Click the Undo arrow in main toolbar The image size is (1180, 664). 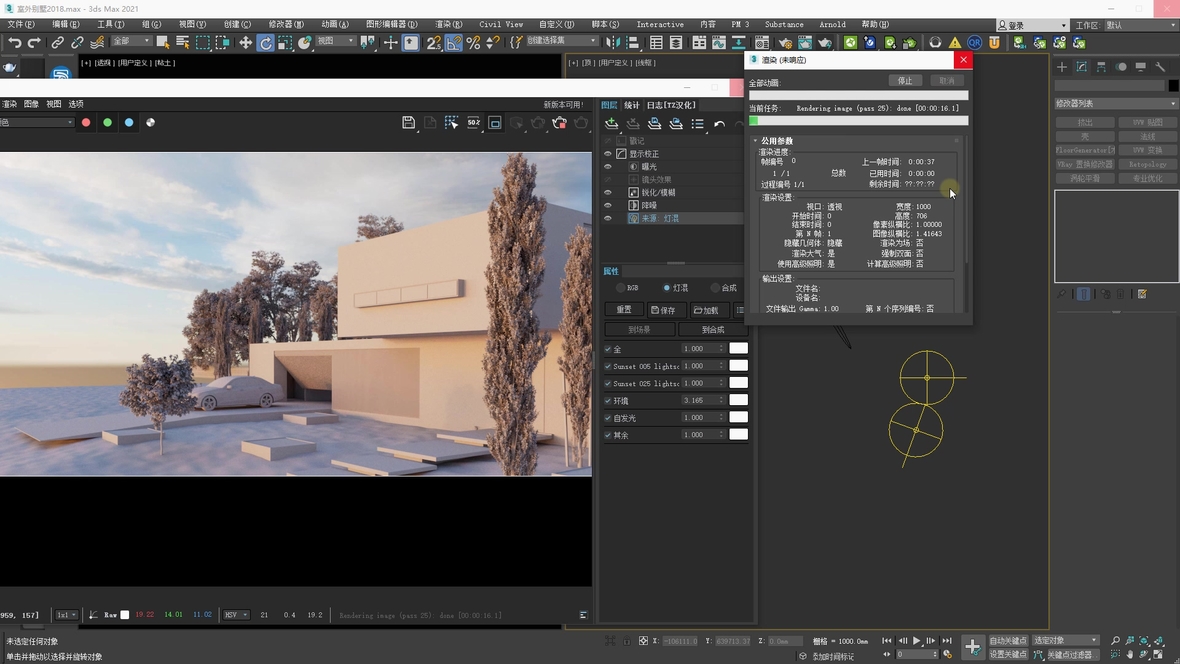tap(14, 43)
